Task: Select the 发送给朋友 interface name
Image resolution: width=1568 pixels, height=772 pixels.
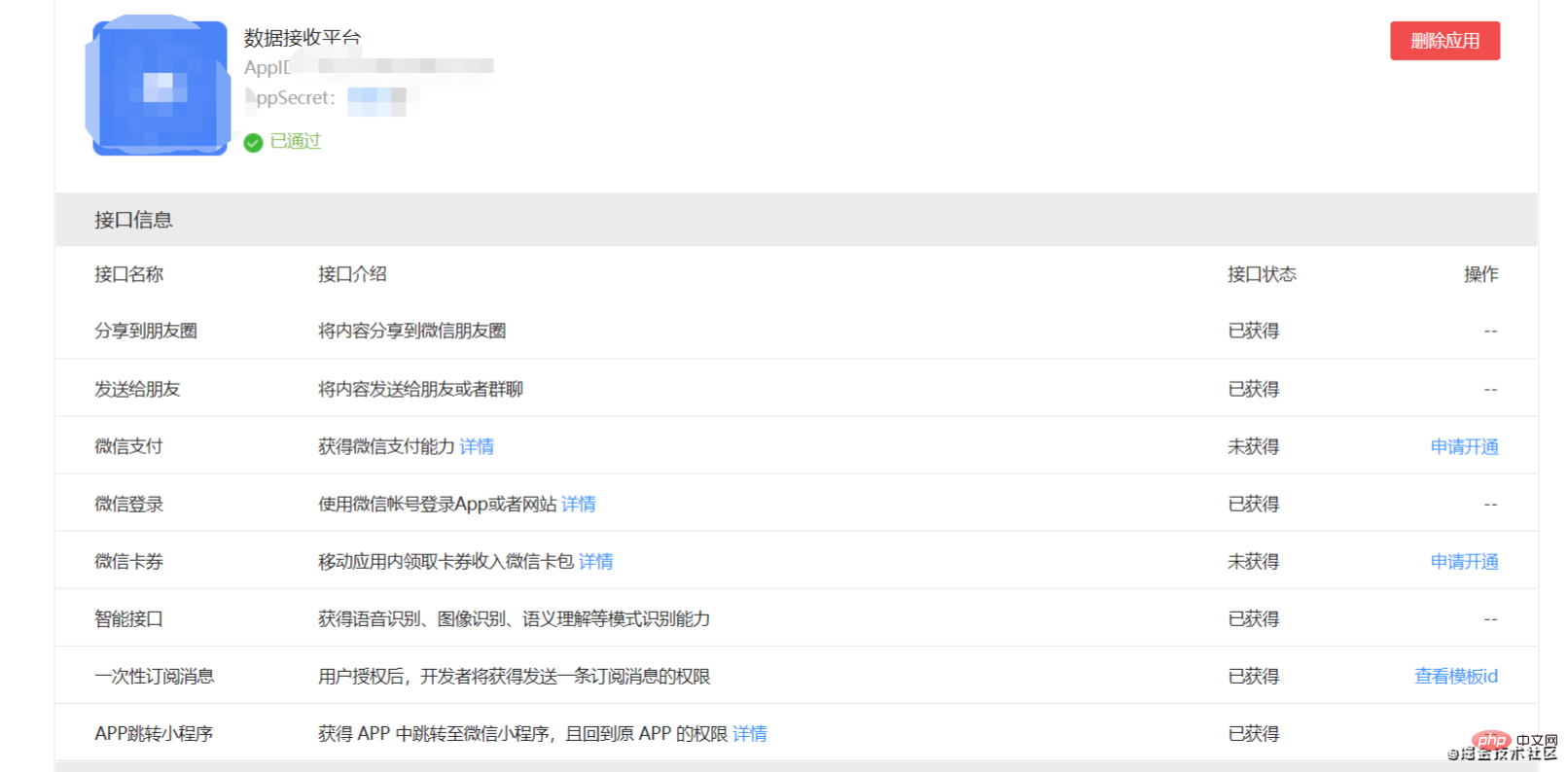Action: click(x=137, y=389)
